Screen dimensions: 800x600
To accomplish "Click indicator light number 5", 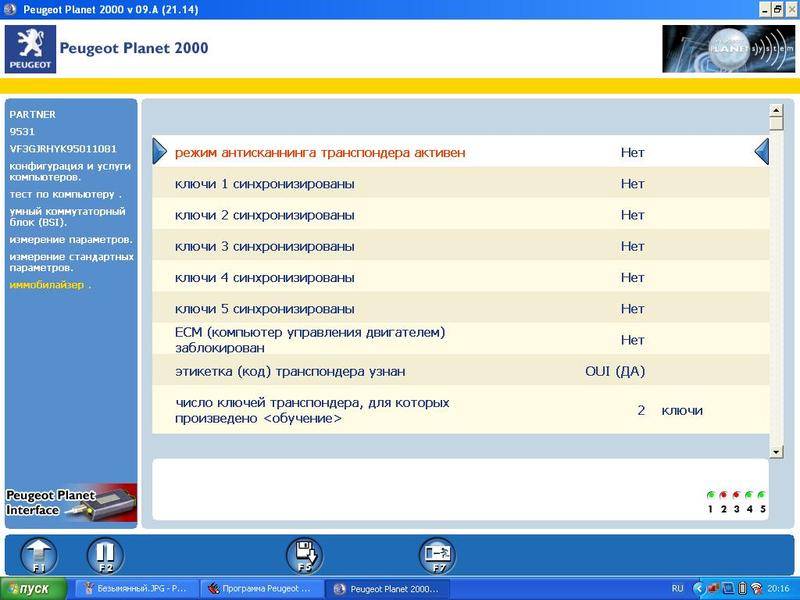I will pyautogui.click(x=762, y=496).
